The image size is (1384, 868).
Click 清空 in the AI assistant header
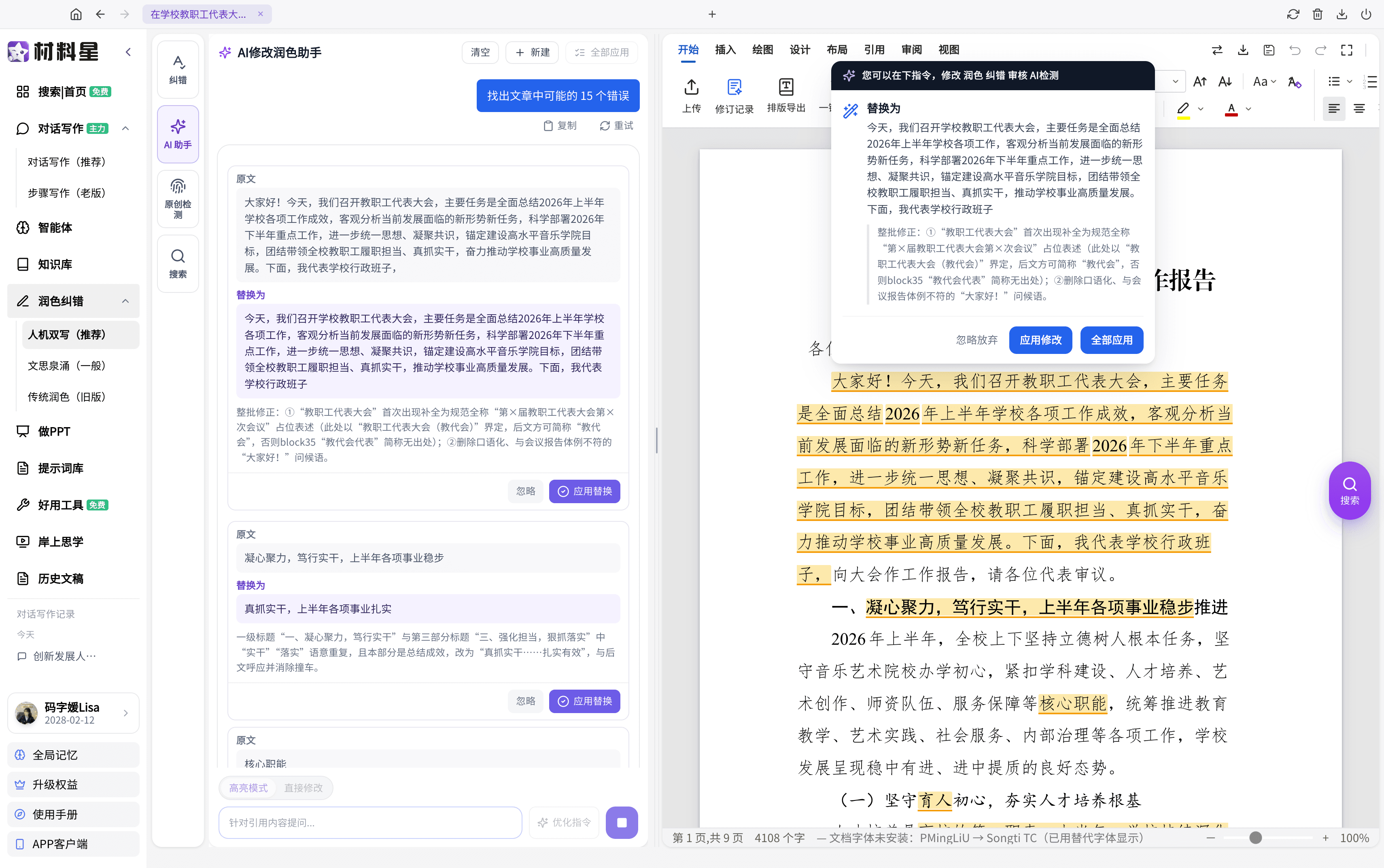tap(480, 52)
